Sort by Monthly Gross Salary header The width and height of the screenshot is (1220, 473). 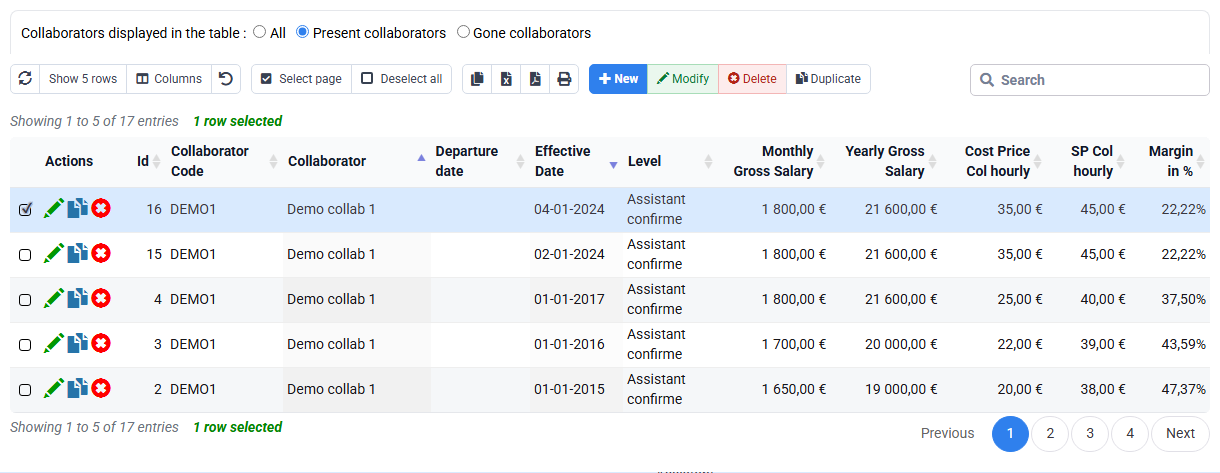[773, 161]
